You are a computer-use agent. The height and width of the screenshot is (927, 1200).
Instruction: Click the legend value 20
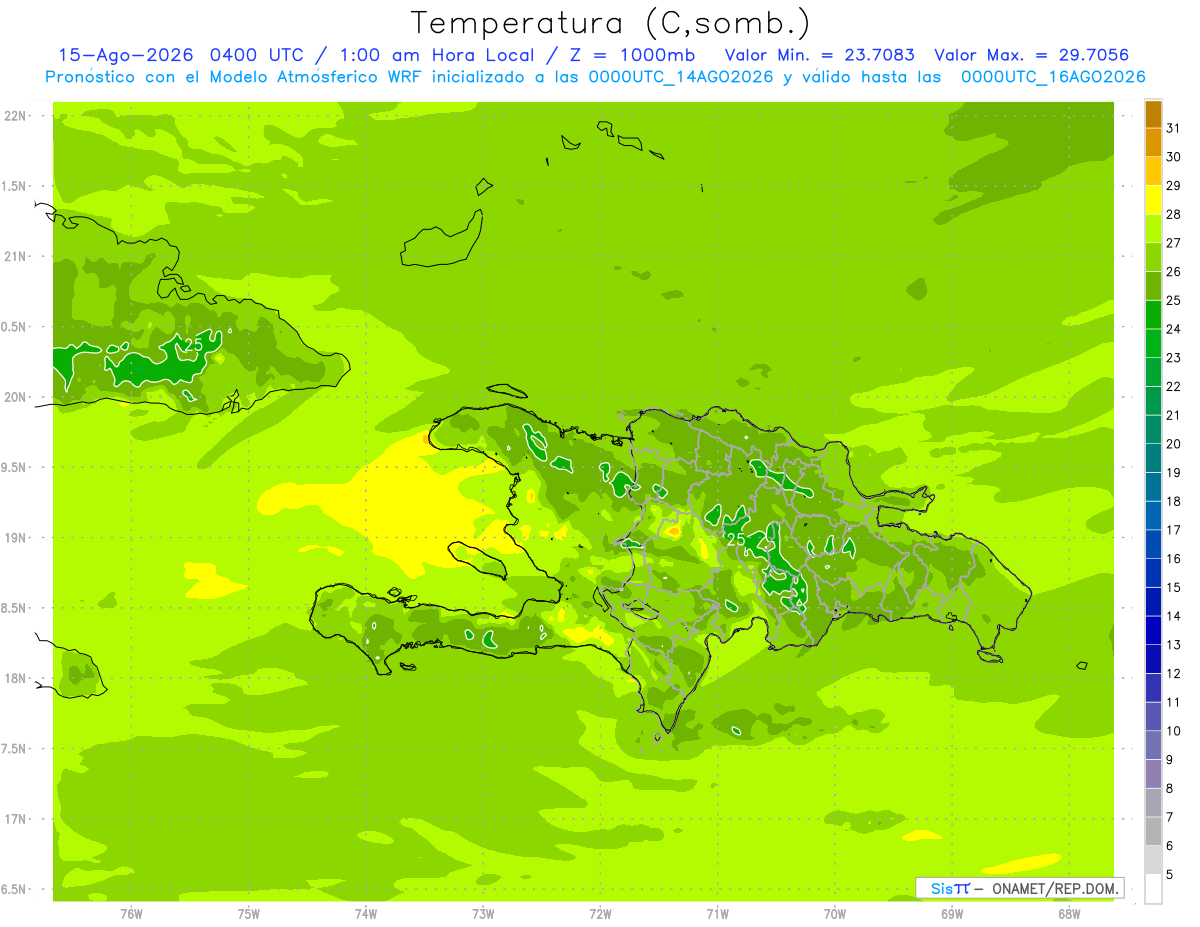click(1174, 444)
